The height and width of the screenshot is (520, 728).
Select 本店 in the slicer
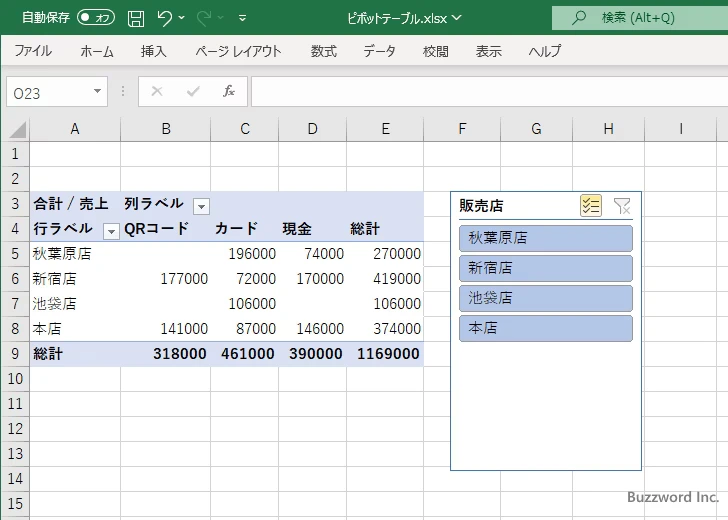click(546, 328)
